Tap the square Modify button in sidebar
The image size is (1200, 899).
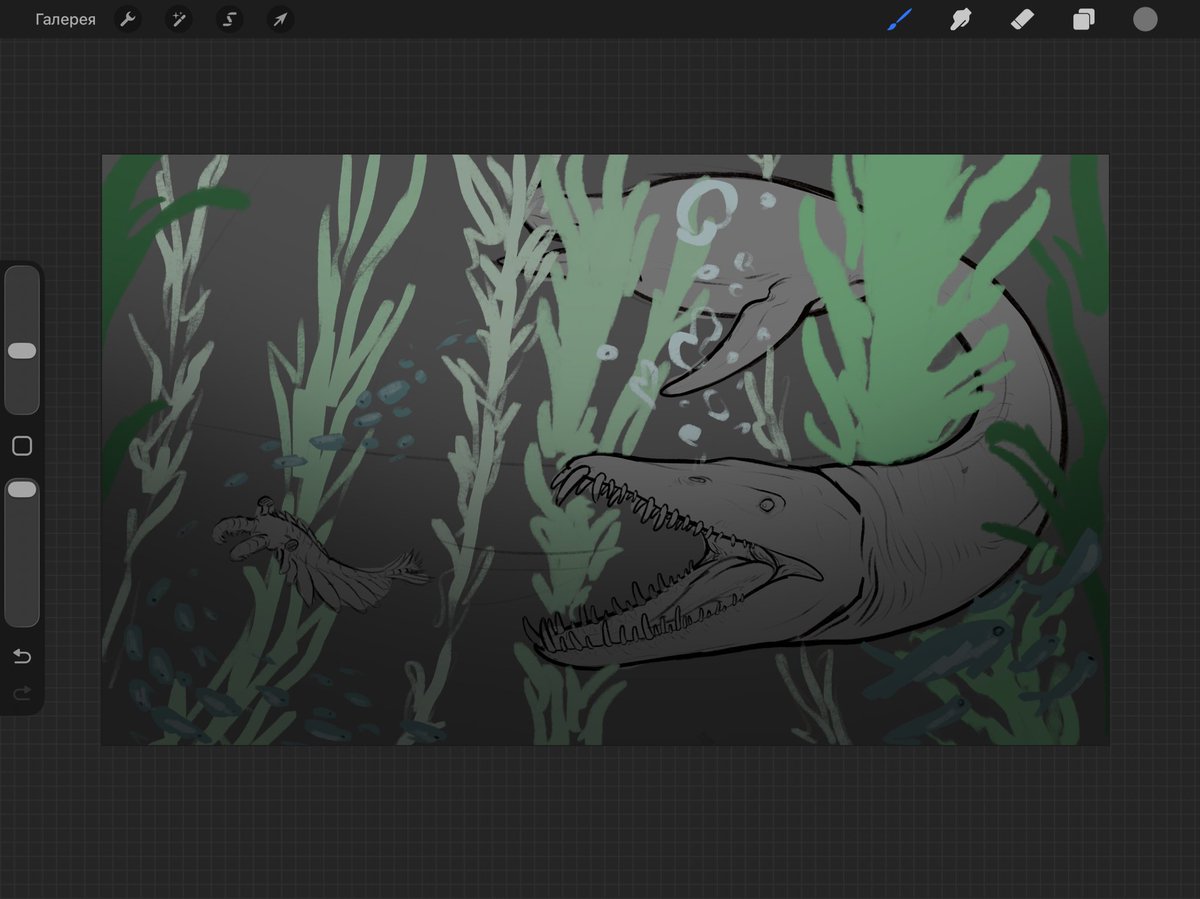click(22, 446)
